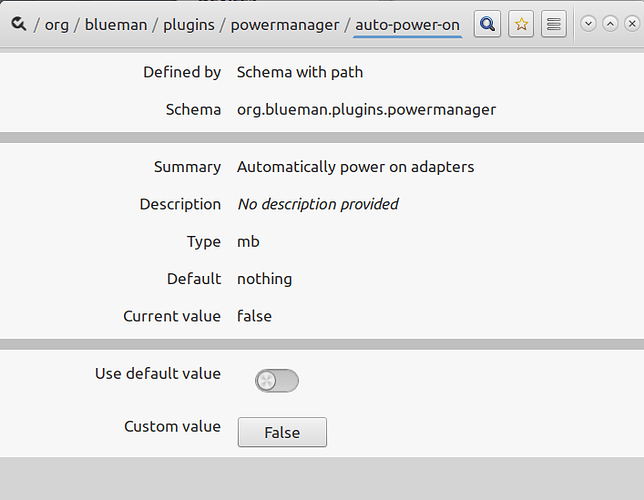Click the 'Use default value' label
This screenshot has width=644, height=500.
click(158, 374)
